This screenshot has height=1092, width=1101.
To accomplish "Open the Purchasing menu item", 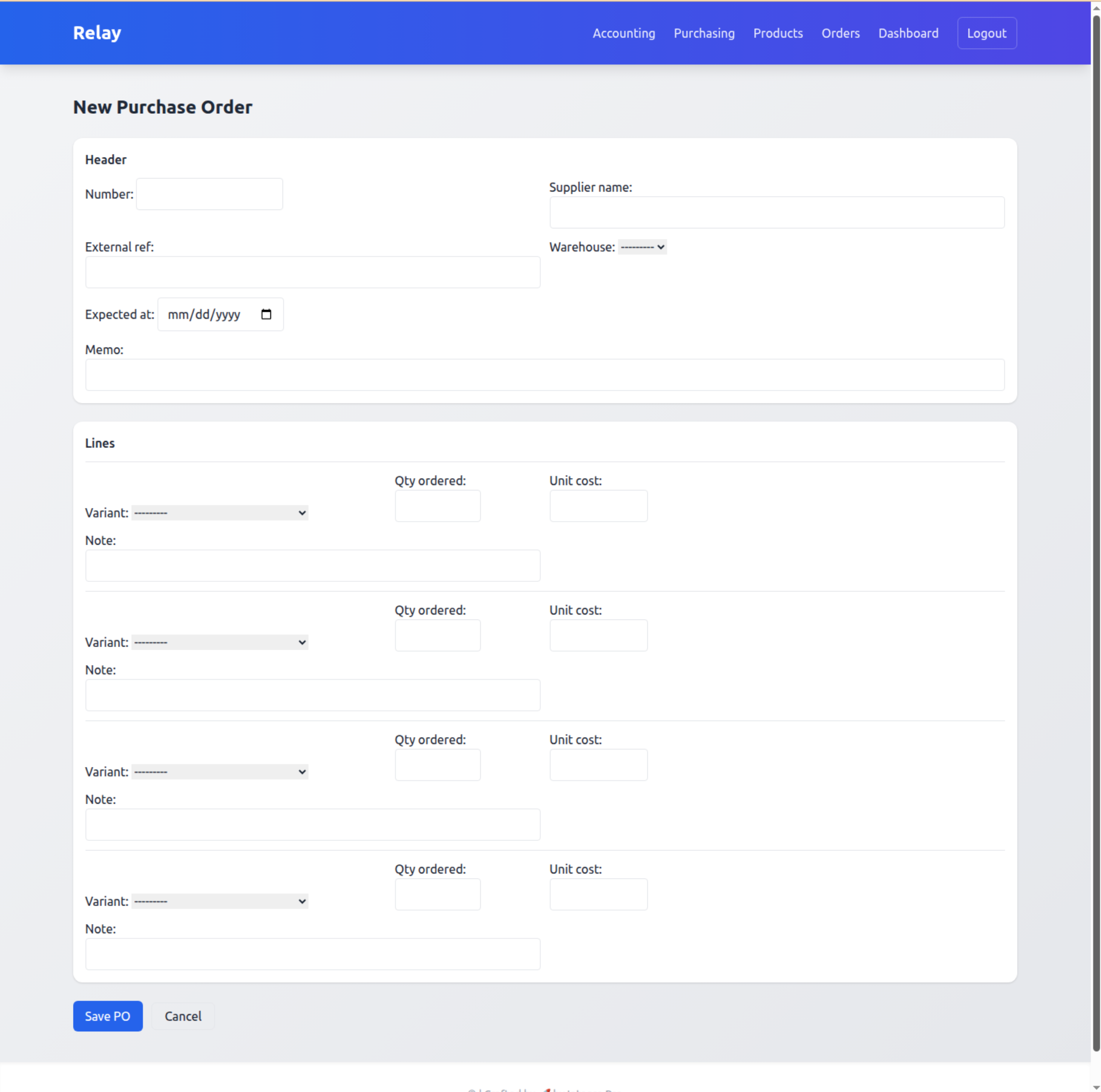I will [x=704, y=33].
